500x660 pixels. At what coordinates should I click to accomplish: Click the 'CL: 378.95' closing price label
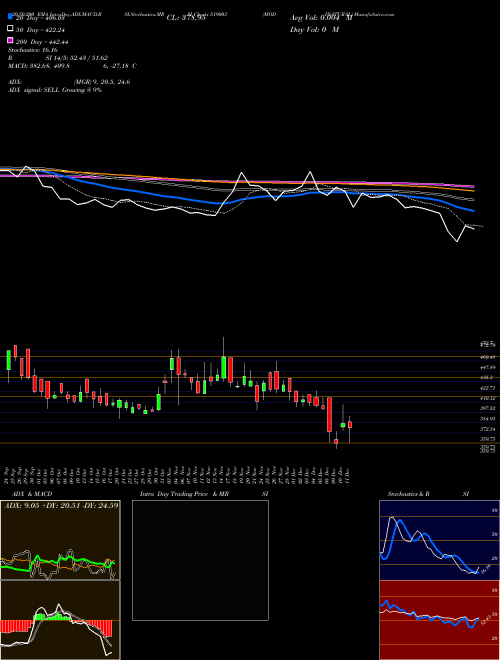coord(186,18)
